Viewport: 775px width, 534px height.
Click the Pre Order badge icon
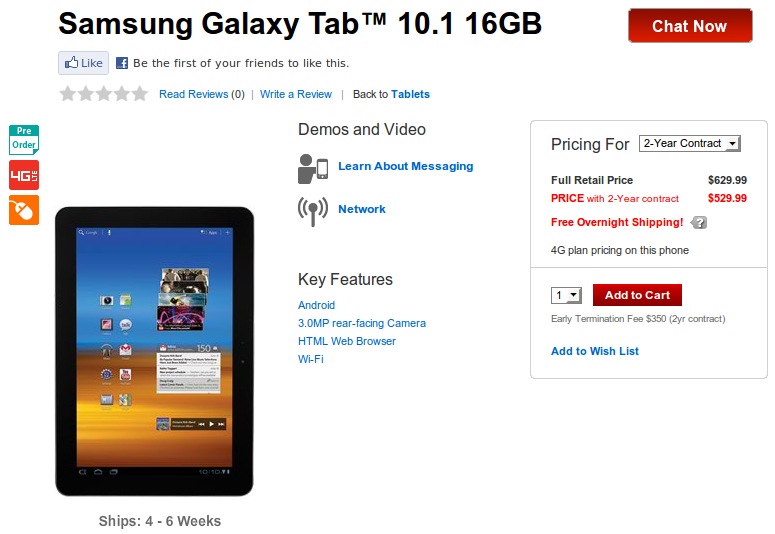pos(23,139)
